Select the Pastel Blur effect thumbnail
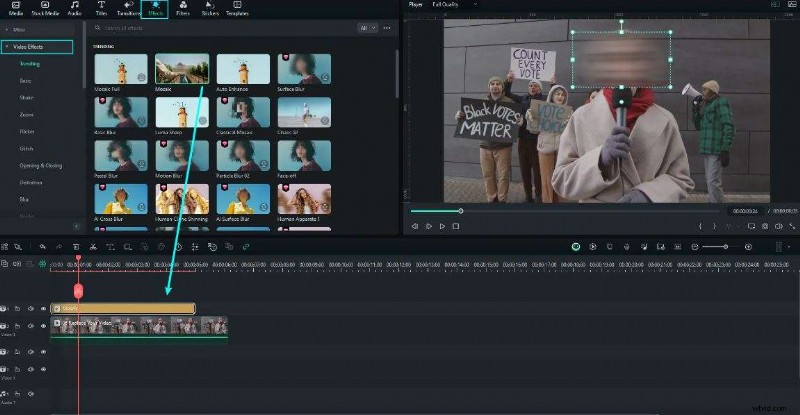This screenshot has width=800, height=415. point(121,156)
